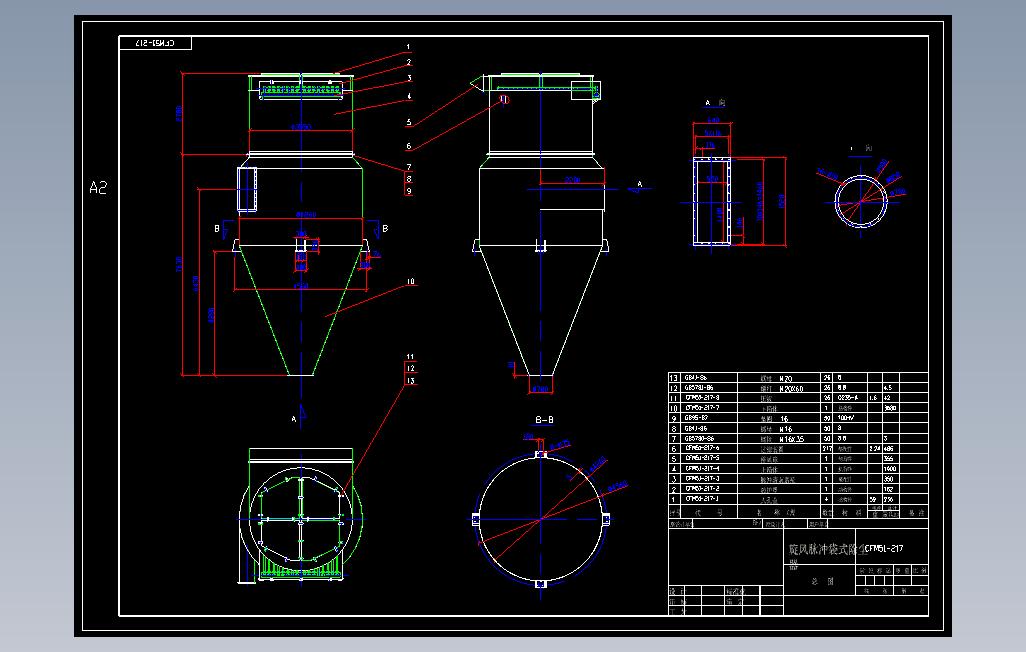Click callout number 4 leader label
This screenshot has height=652, width=1026.
[409, 96]
